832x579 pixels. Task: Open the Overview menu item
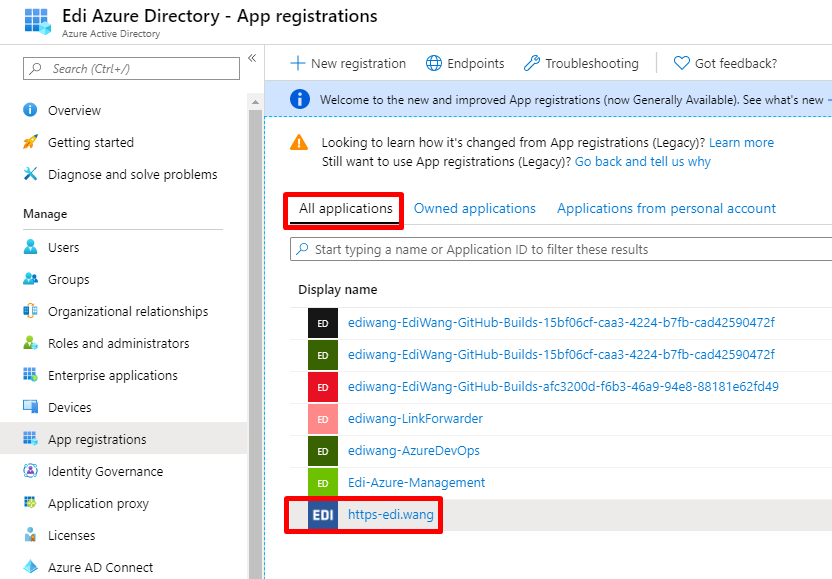[x=74, y=110]
